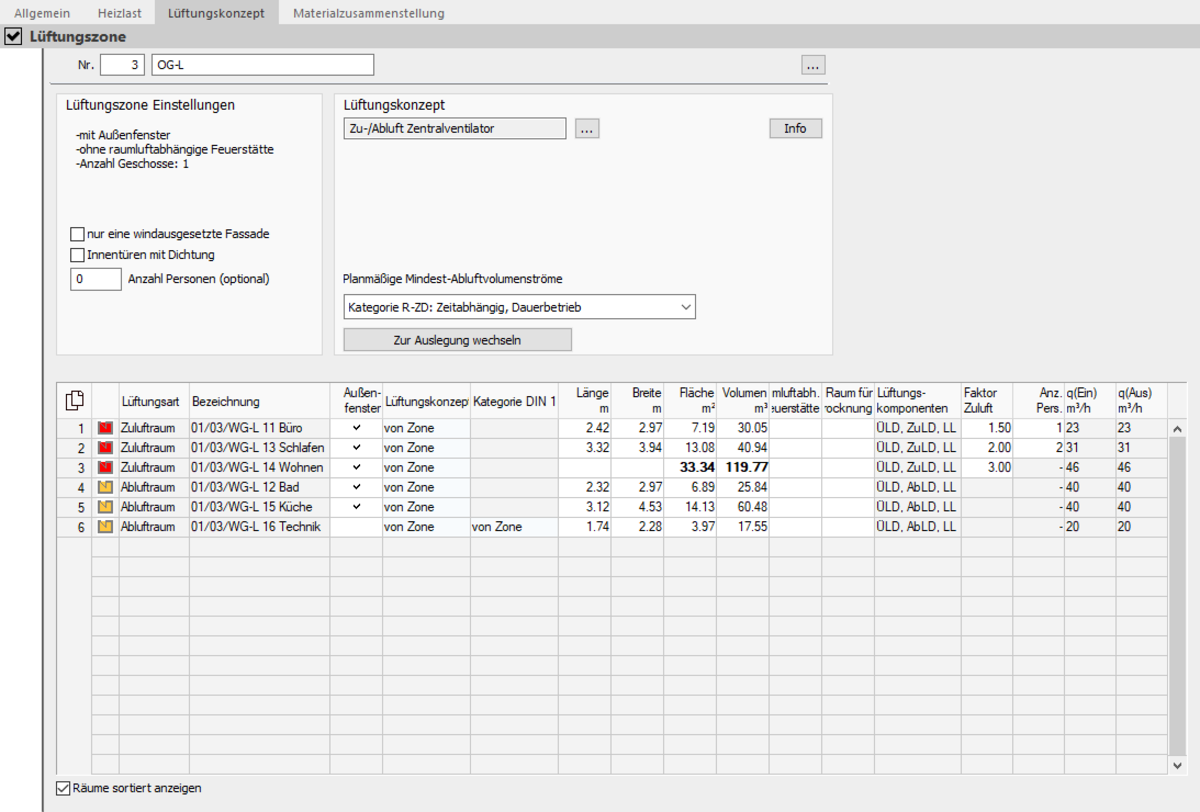Image resolution: width=1200 pixels, height=812 pixels.
Task: Click the Lüftungsart column header
Action: [154, 401]
